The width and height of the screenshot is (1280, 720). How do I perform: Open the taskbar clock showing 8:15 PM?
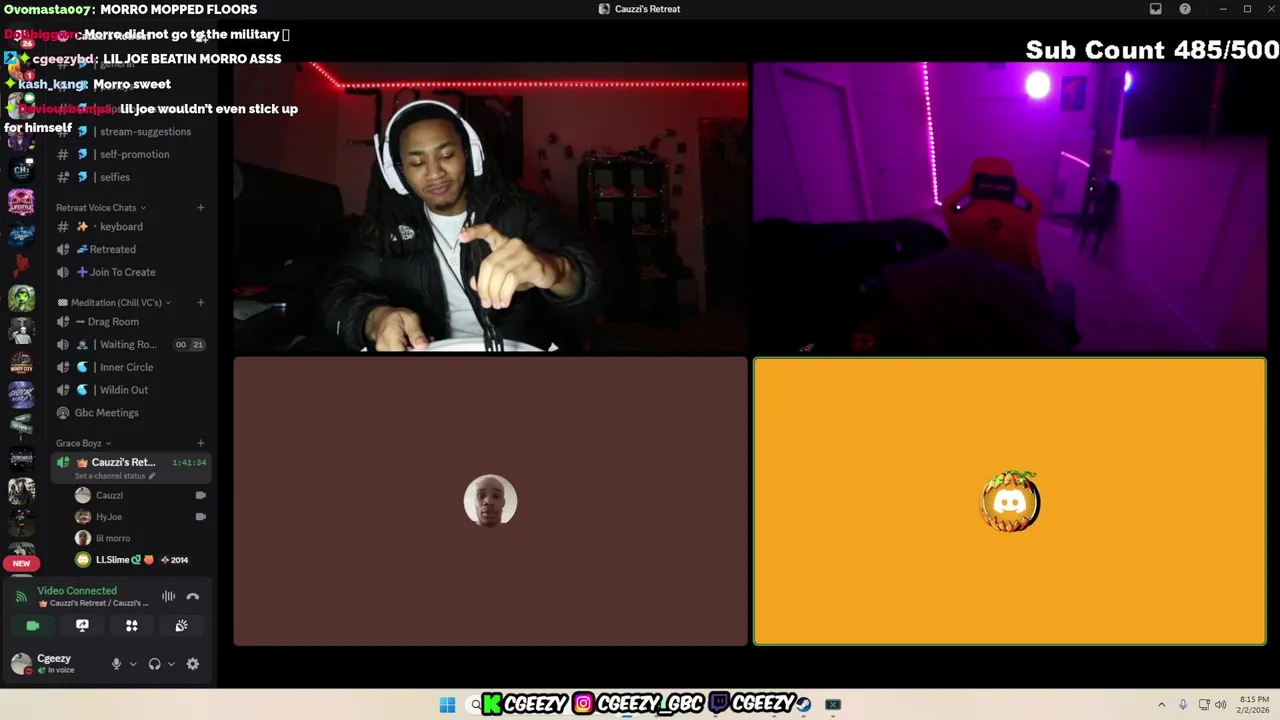[1254, 704]
